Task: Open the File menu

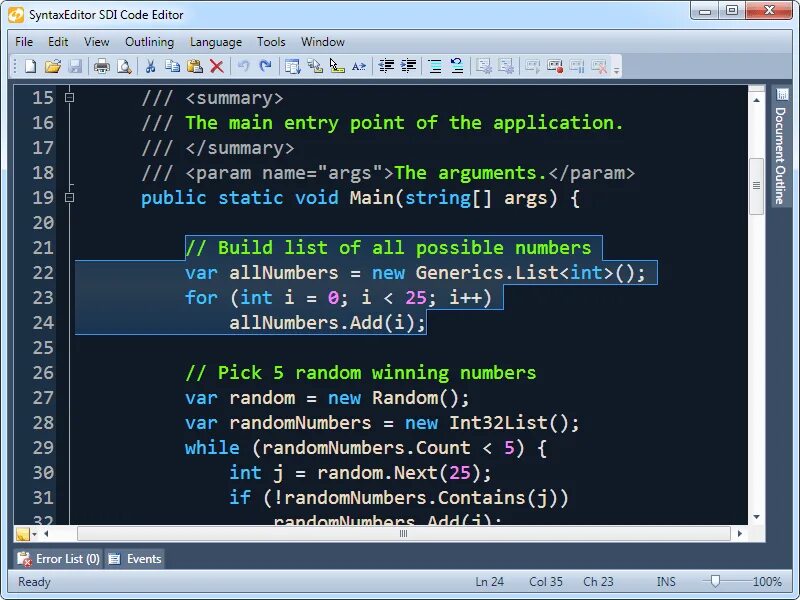Action: click(24, 42)
